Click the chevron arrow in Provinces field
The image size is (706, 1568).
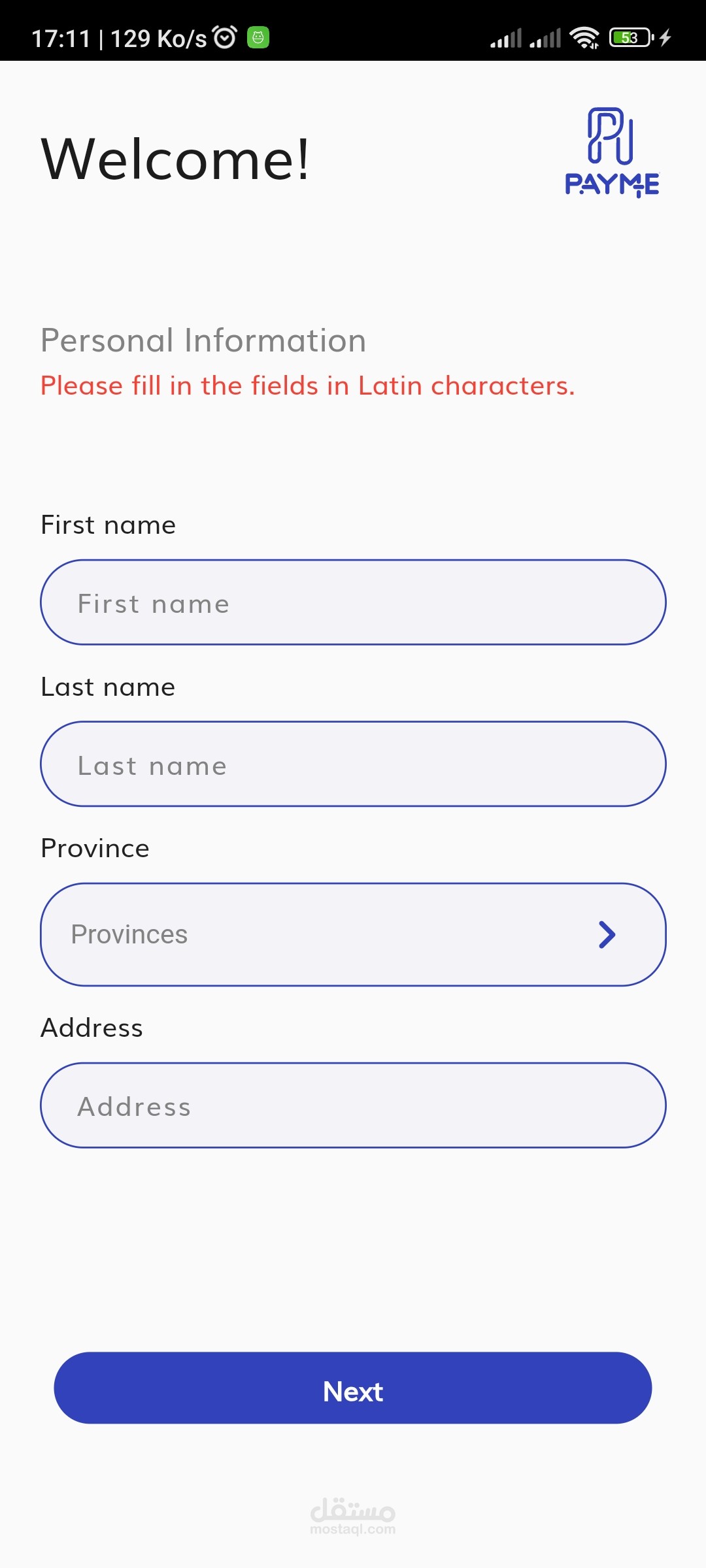coord(607,934)
